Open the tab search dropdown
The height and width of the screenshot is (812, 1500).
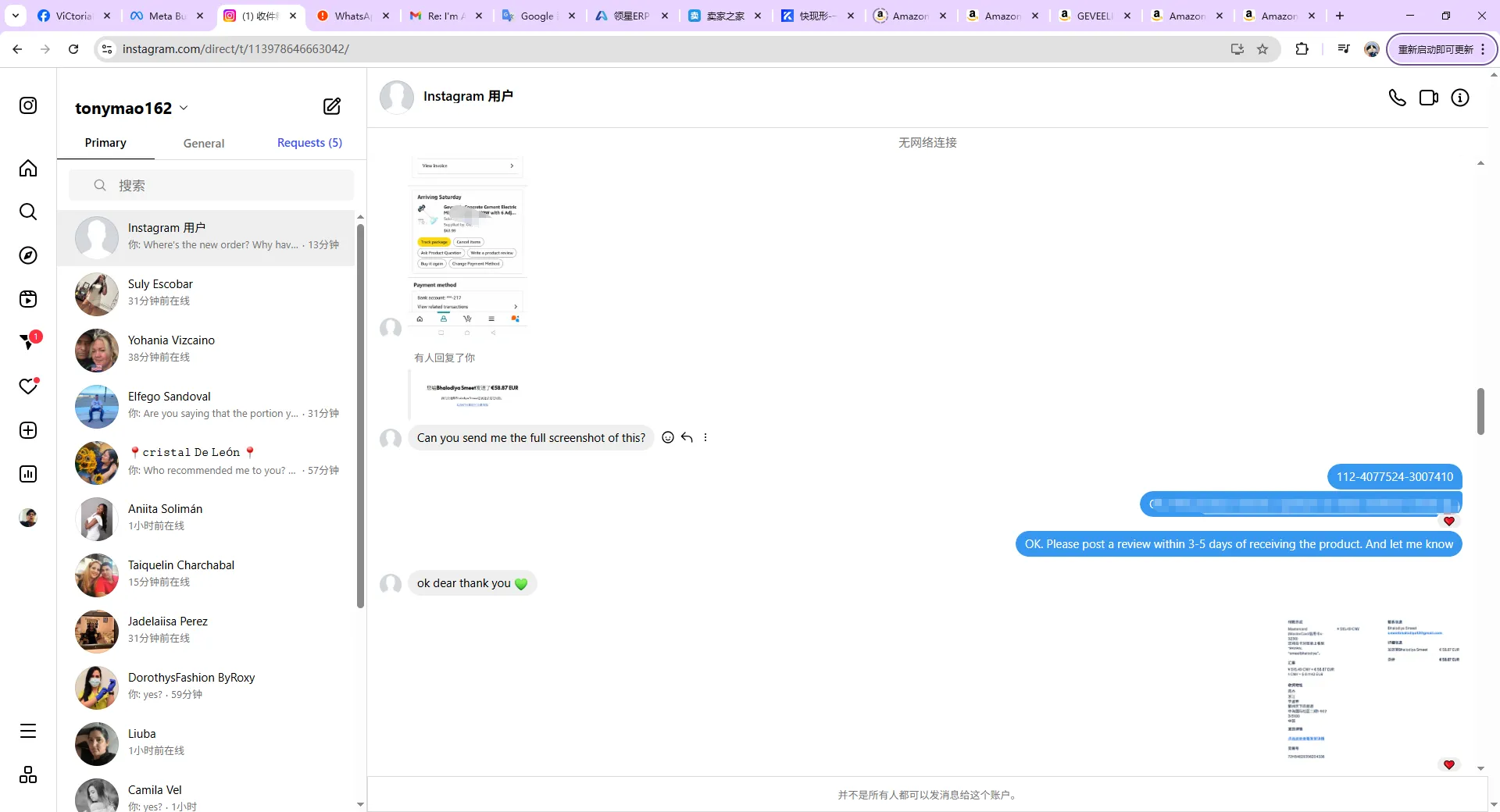(16, 16)
